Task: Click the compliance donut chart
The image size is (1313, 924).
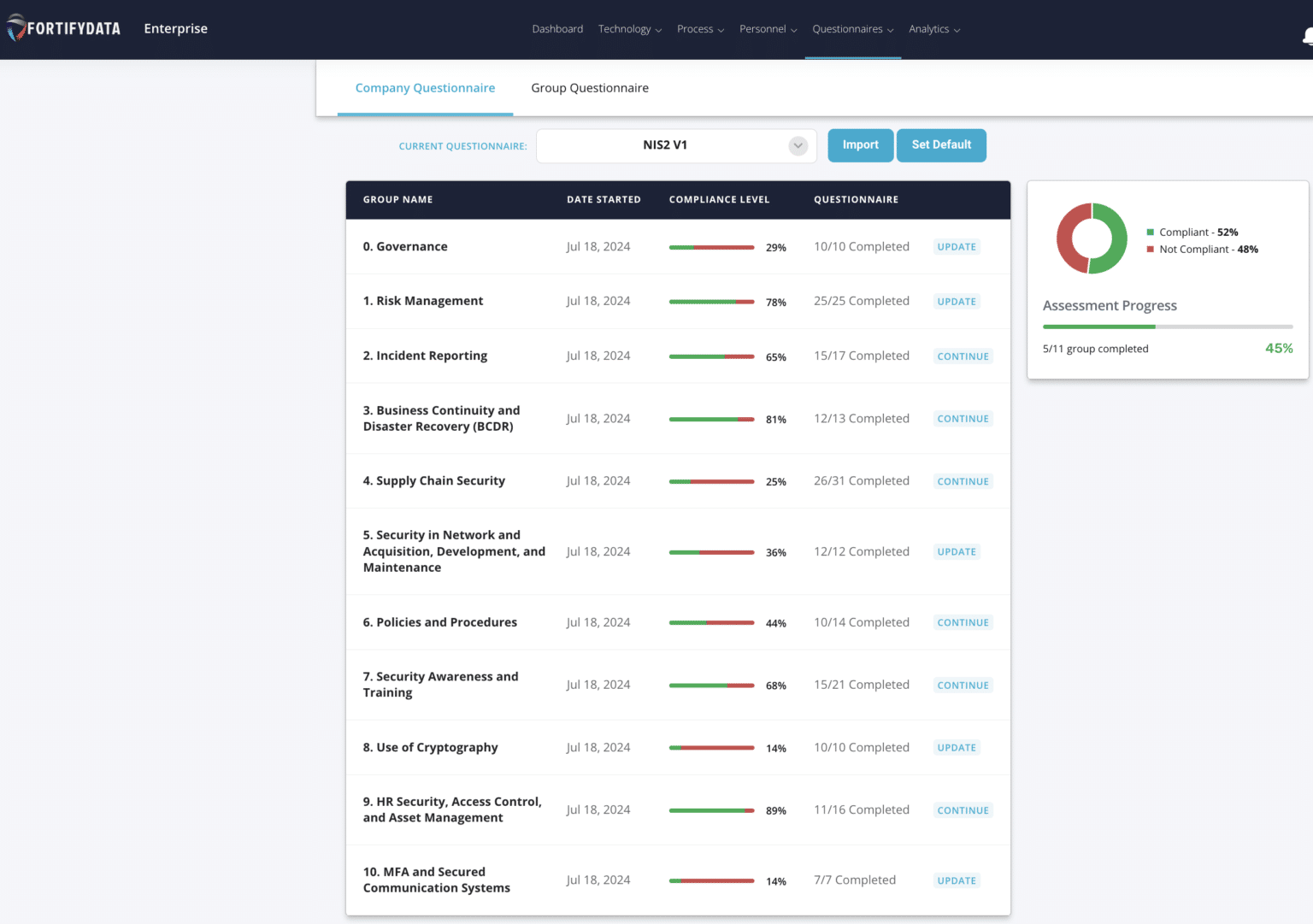Action: pyautogui.click(x=1092, y=238)
